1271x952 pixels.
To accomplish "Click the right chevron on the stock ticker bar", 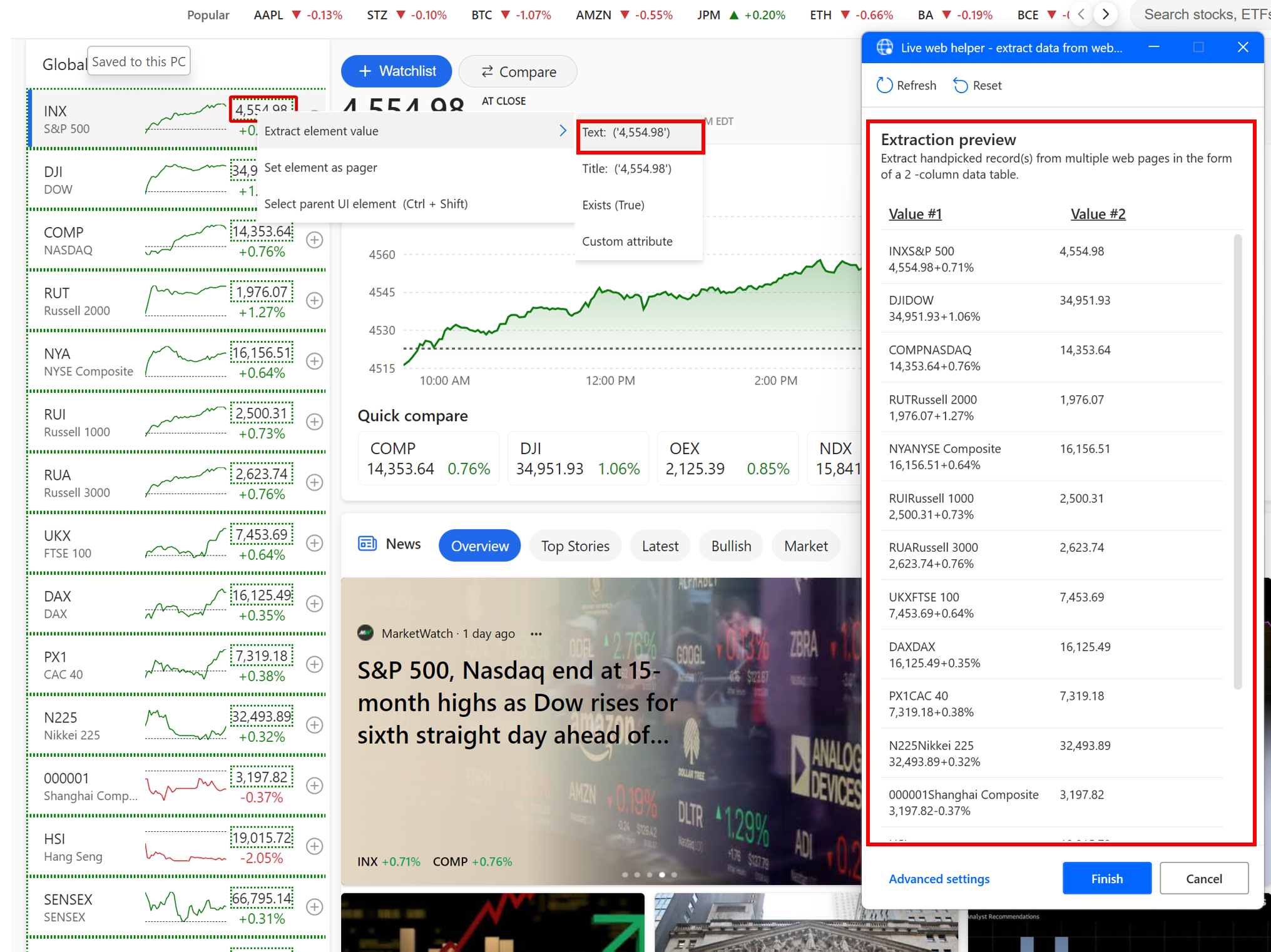I will (x=1105, y=14).
